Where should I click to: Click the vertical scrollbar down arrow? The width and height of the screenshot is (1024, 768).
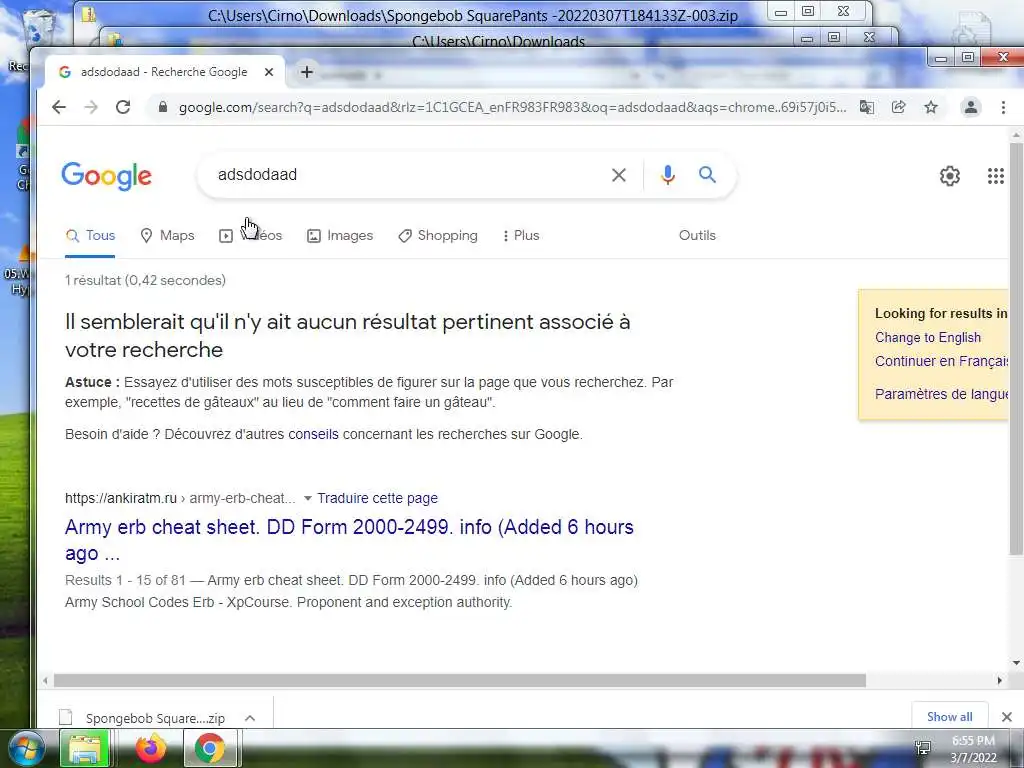click(x=1016, y=663)
